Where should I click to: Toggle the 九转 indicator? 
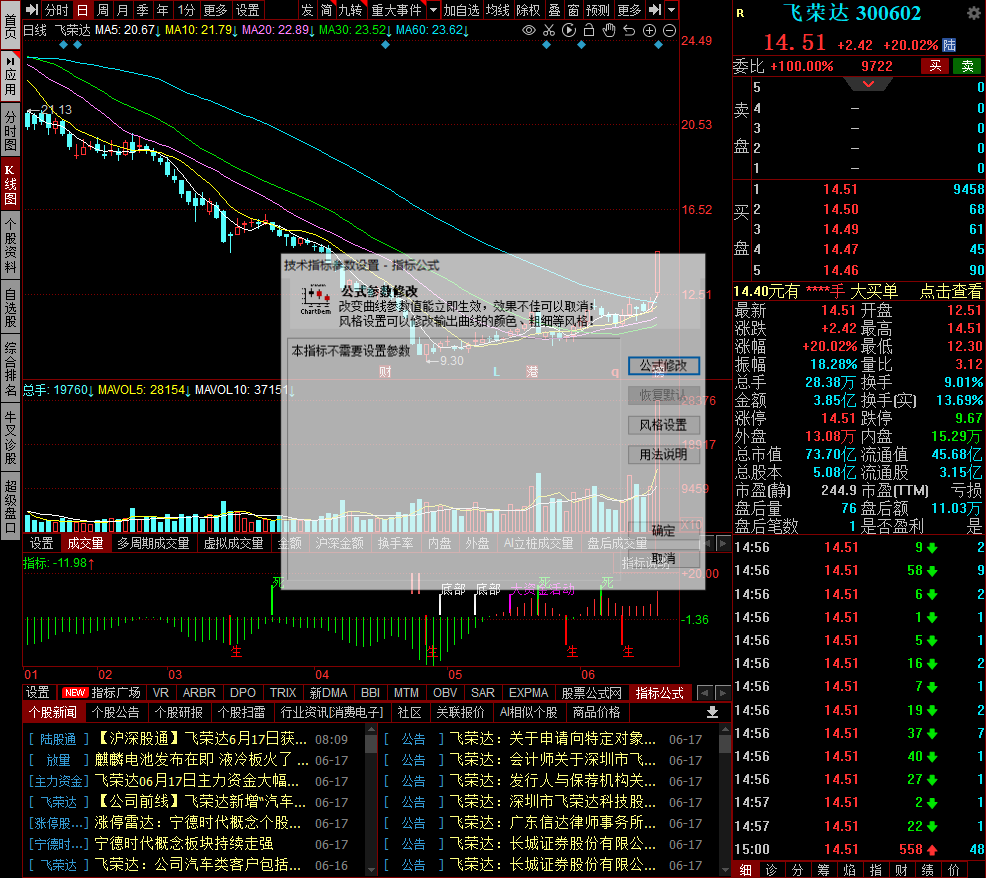[x=350, y=10]
